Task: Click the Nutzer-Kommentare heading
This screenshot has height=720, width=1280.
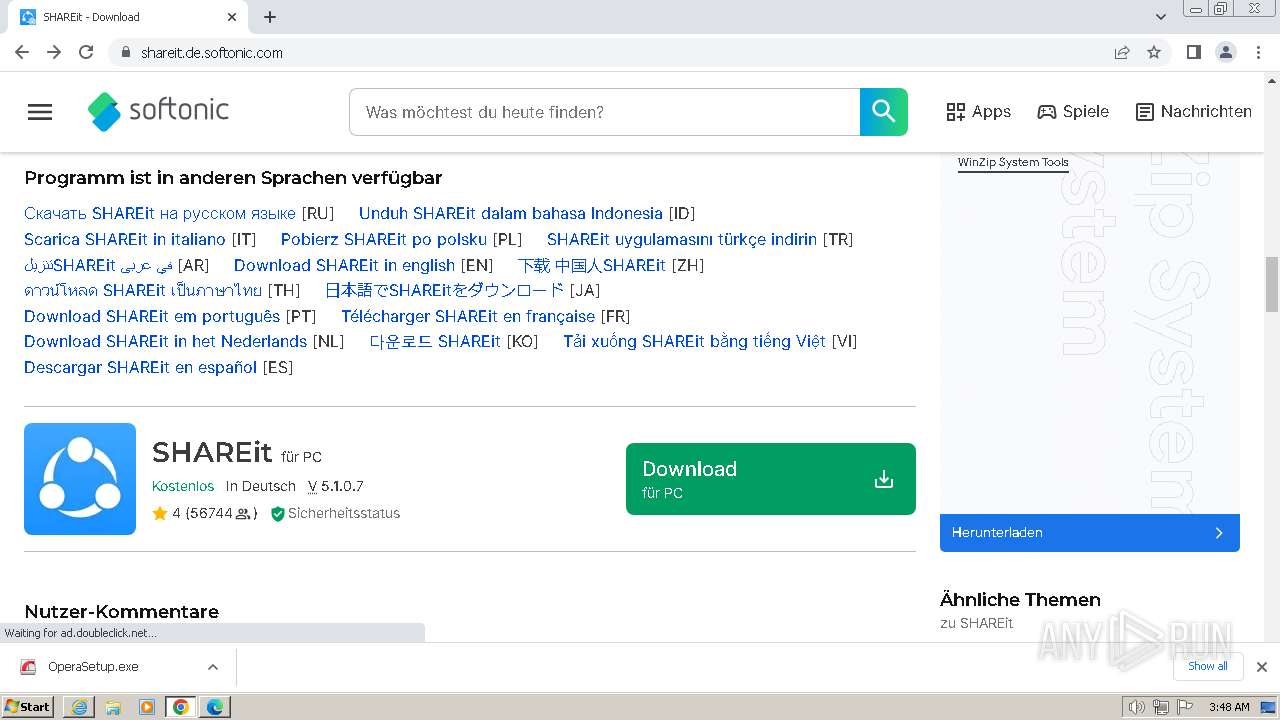Action: [x=122, y=612]
